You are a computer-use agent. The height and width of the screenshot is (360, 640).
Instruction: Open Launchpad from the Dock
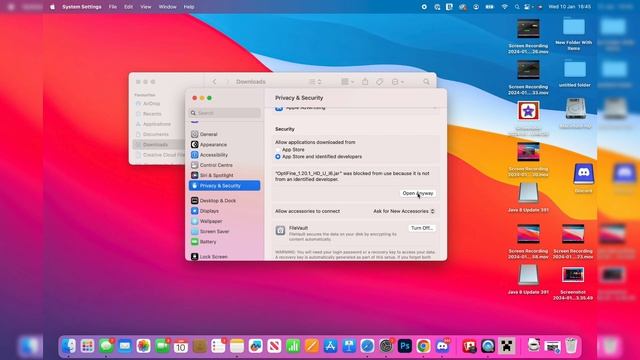coord(87,346)
